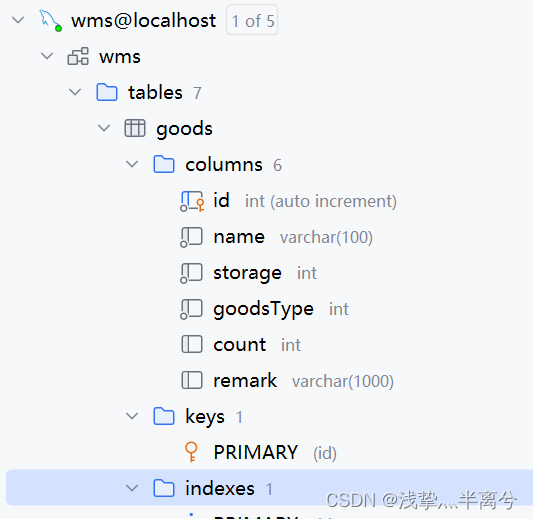Click the orange PRIMARY key icon
The height and width of the screenshot is (519, 533).
(191, 452)
